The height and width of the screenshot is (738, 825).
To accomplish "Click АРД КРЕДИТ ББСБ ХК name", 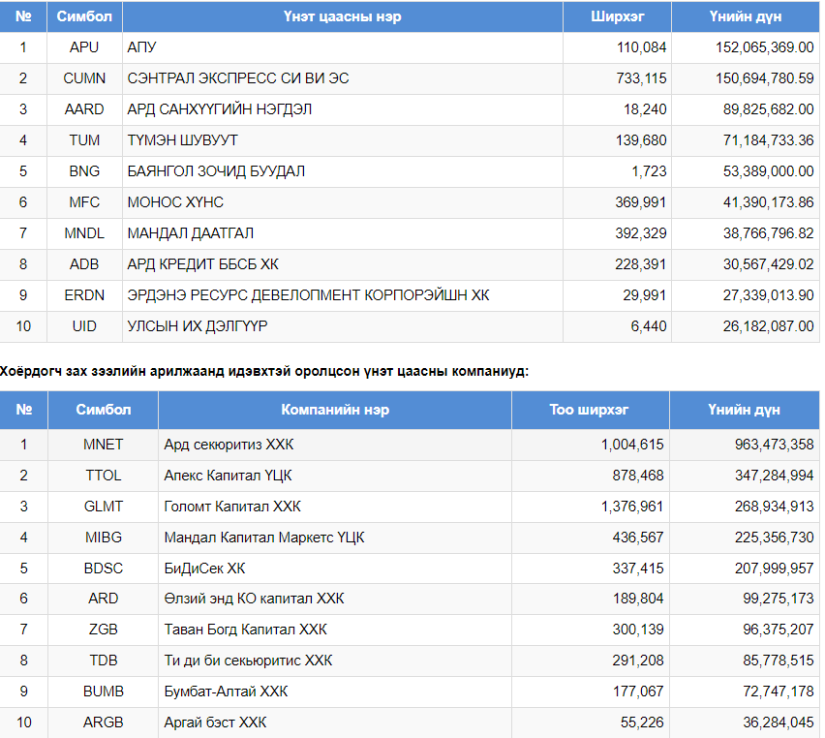I will pos(203,265).
